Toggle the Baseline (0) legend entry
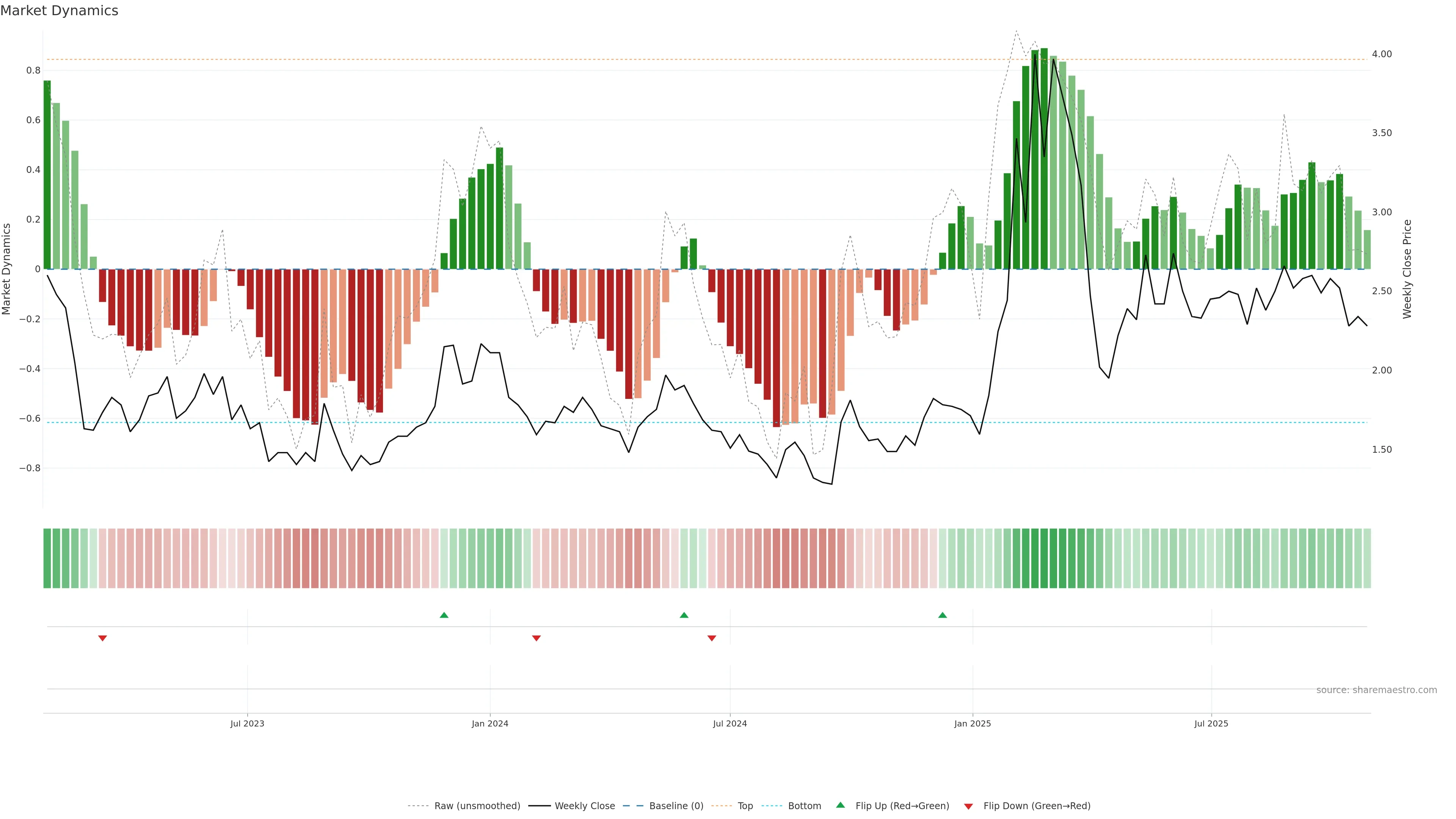The height and width of the screenshot is (819, 1456). tap(676, 806)
